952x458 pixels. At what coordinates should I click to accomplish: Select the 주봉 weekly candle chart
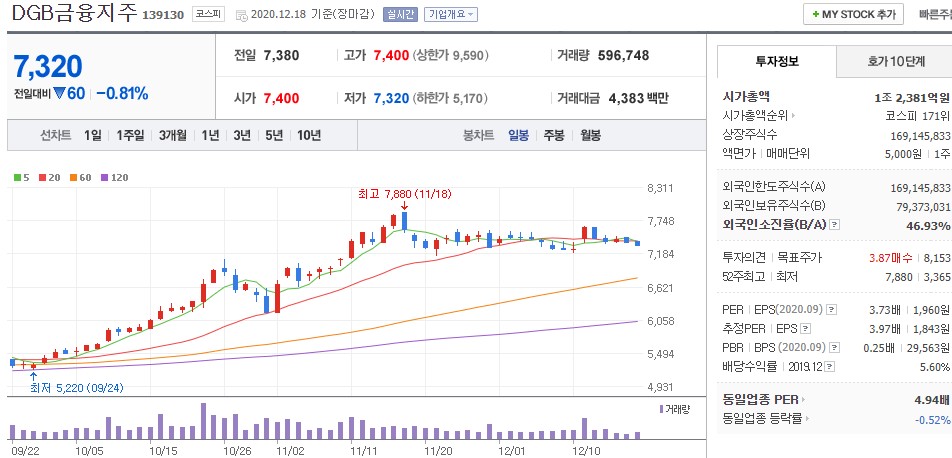coord(554,135)
